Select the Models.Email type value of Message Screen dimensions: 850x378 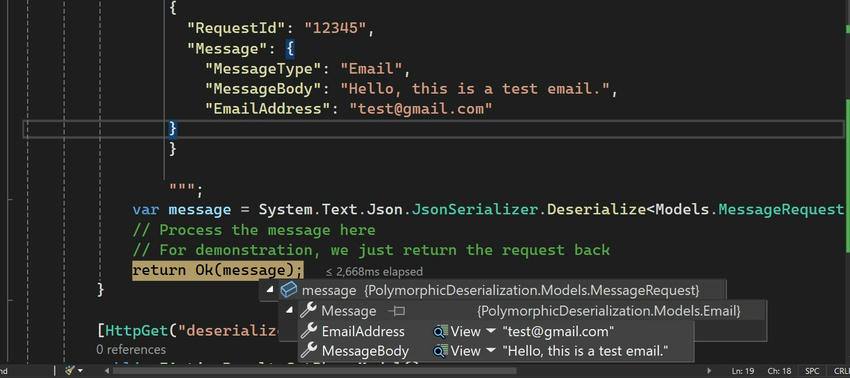[609, 311]
